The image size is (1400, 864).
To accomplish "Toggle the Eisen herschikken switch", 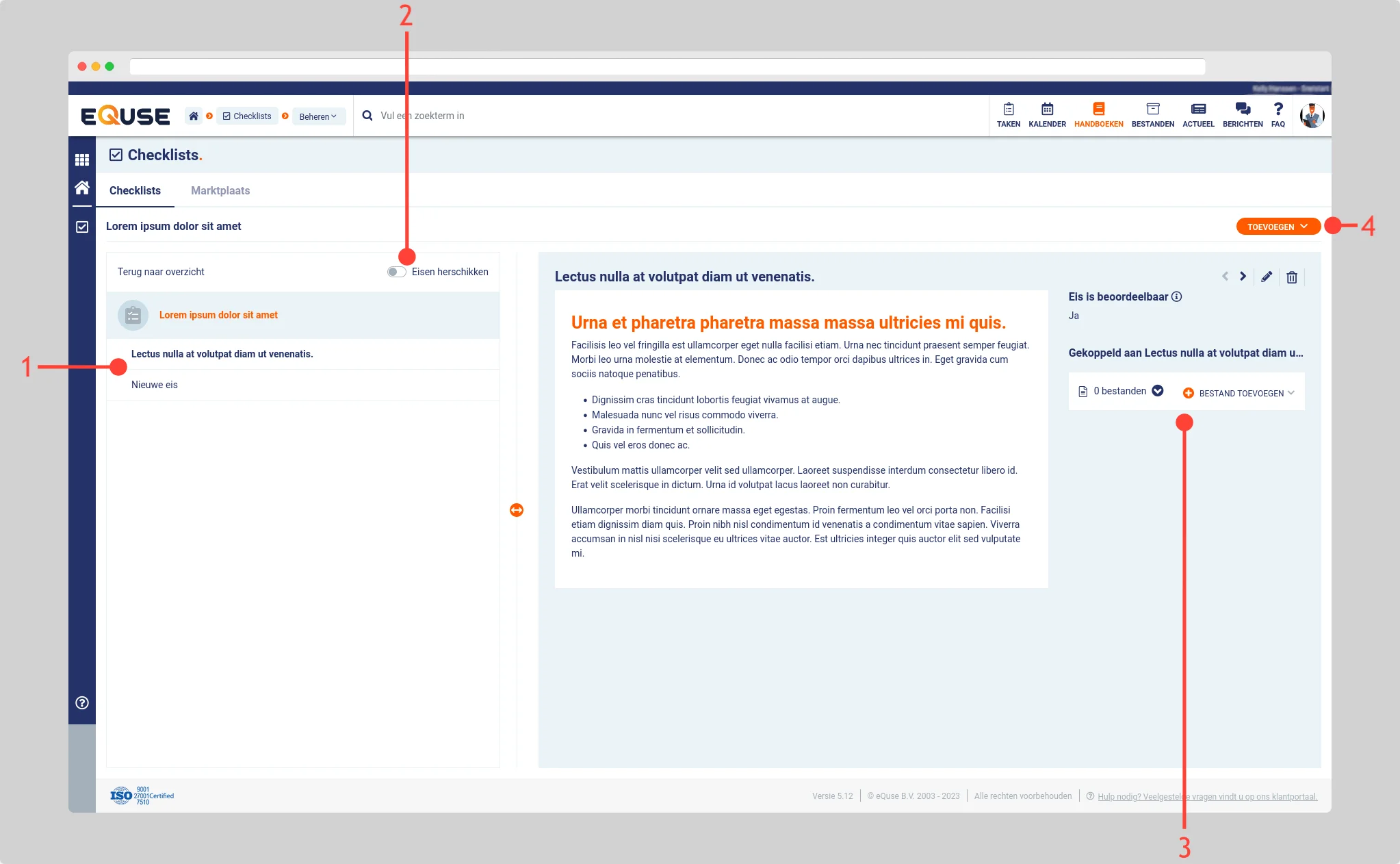I will pyautogui.click(x=396, y=272).
